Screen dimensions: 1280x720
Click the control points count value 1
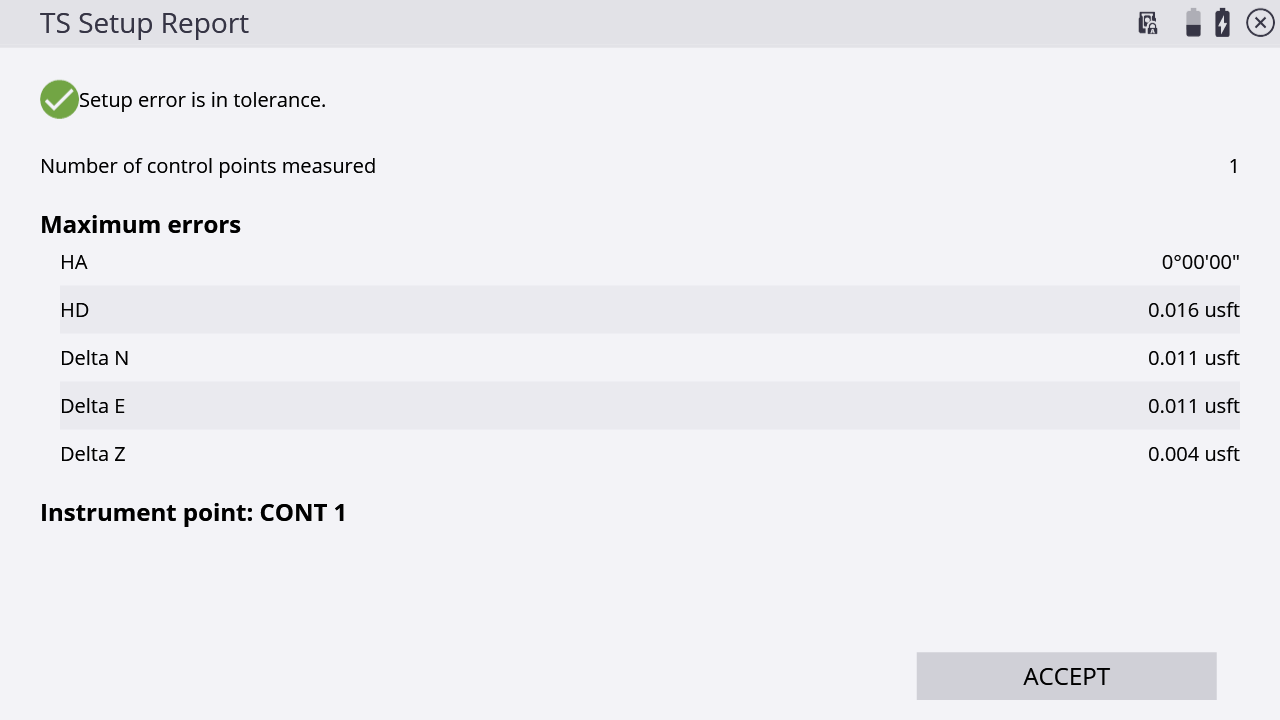coord(1234,166)
